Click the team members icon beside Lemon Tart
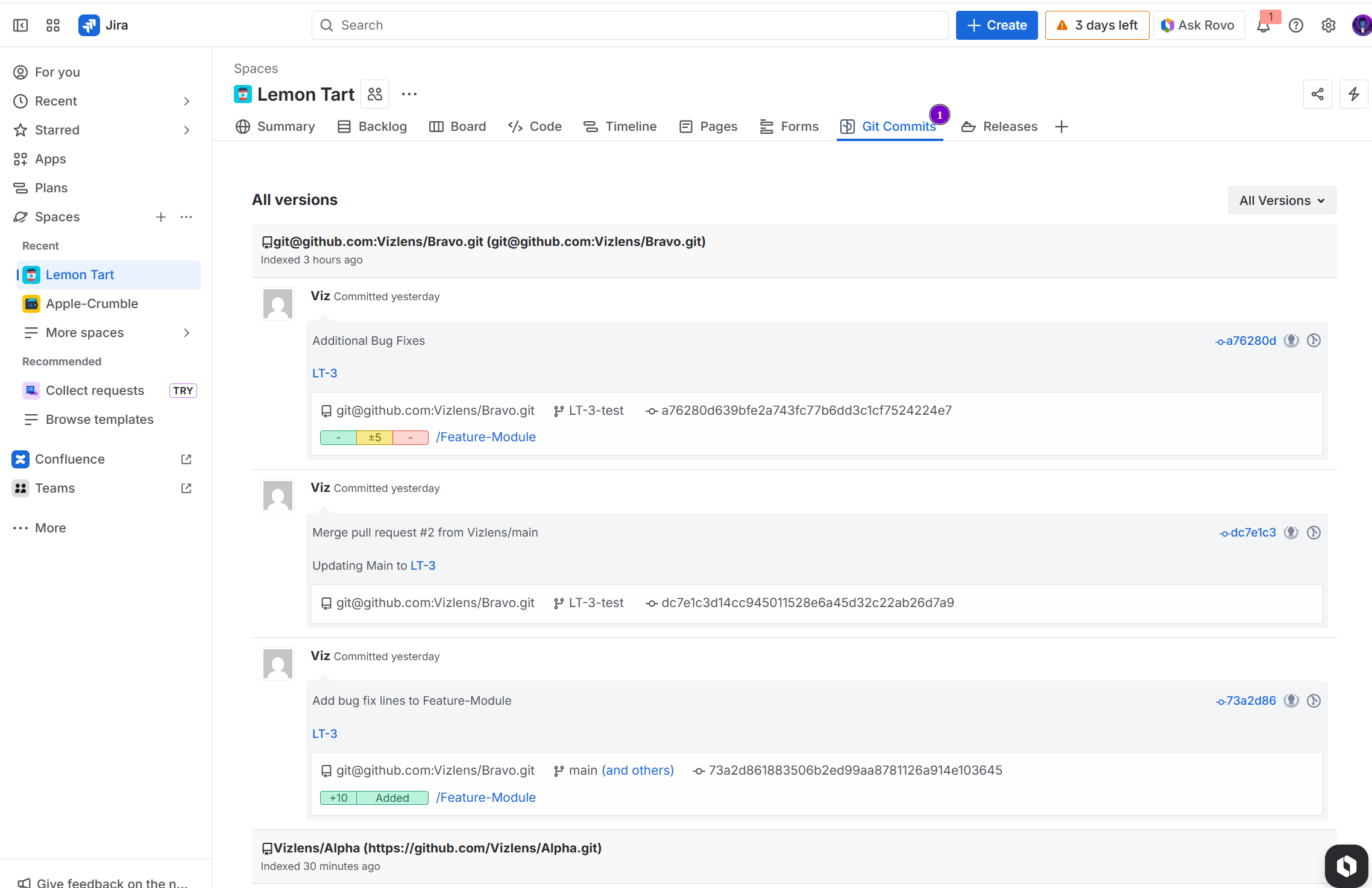 (375, 94)
